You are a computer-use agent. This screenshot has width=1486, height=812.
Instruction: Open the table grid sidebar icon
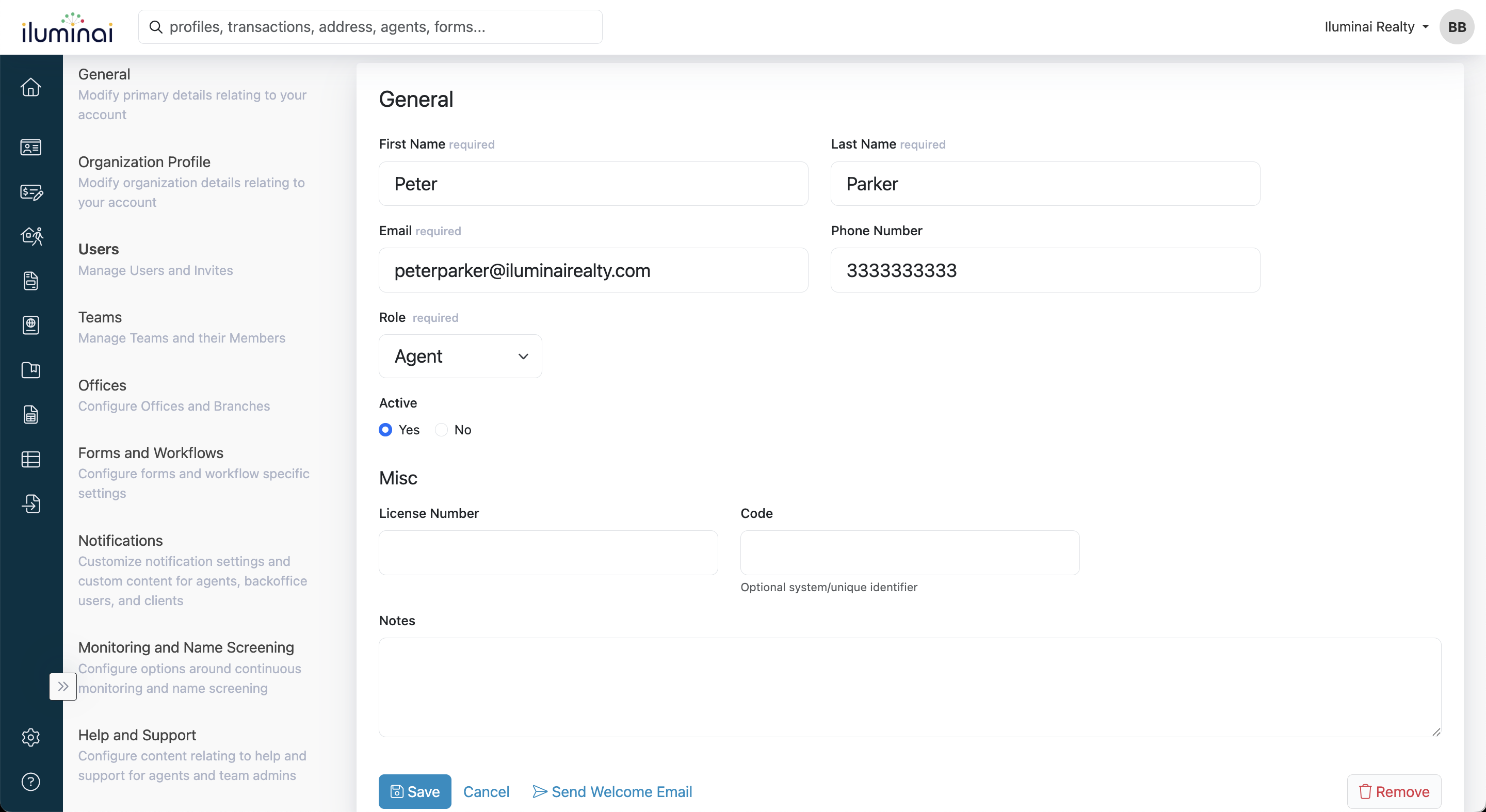pos(30,459)
